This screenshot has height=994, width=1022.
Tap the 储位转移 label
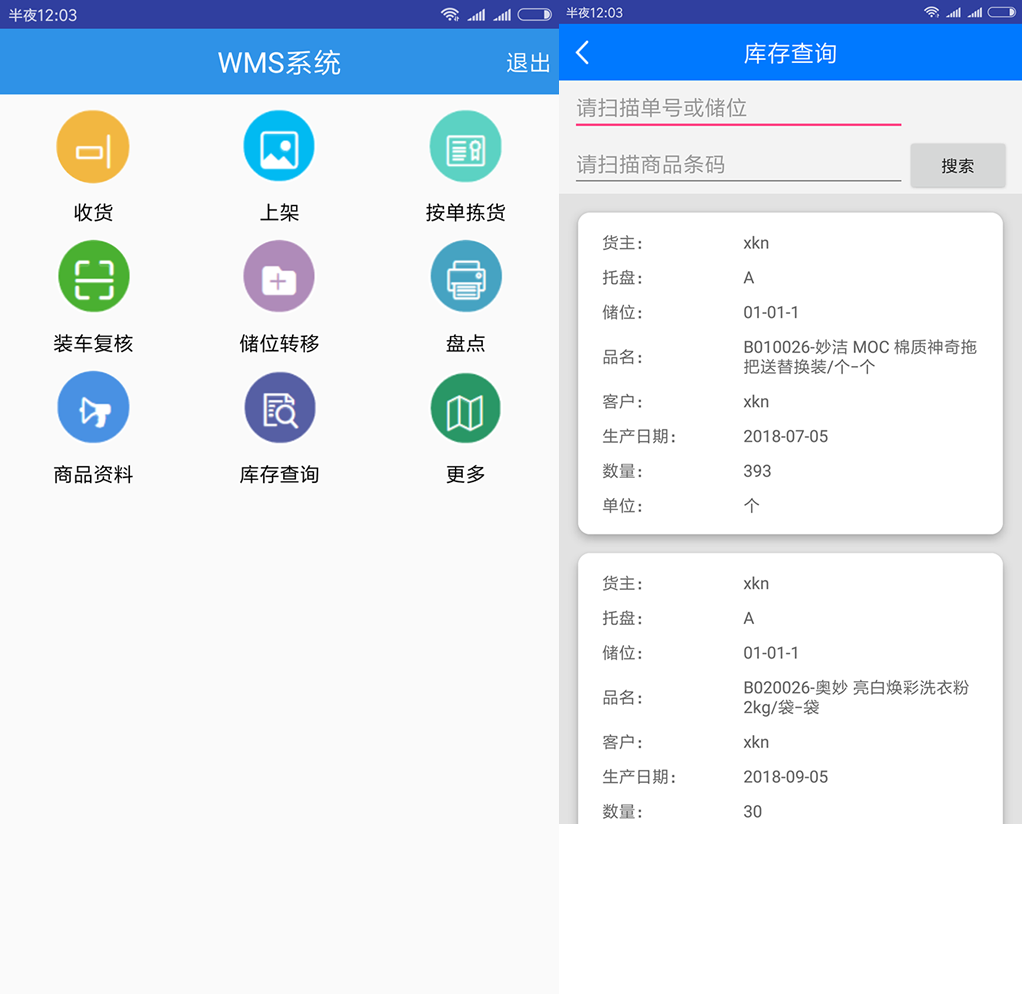click(x=280, y=343)
